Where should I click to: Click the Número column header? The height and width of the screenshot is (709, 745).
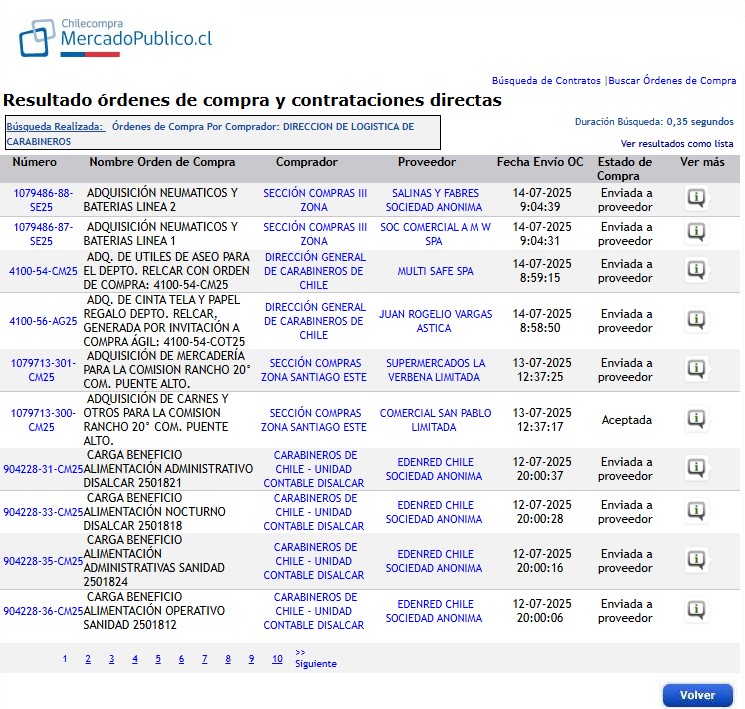34,162
